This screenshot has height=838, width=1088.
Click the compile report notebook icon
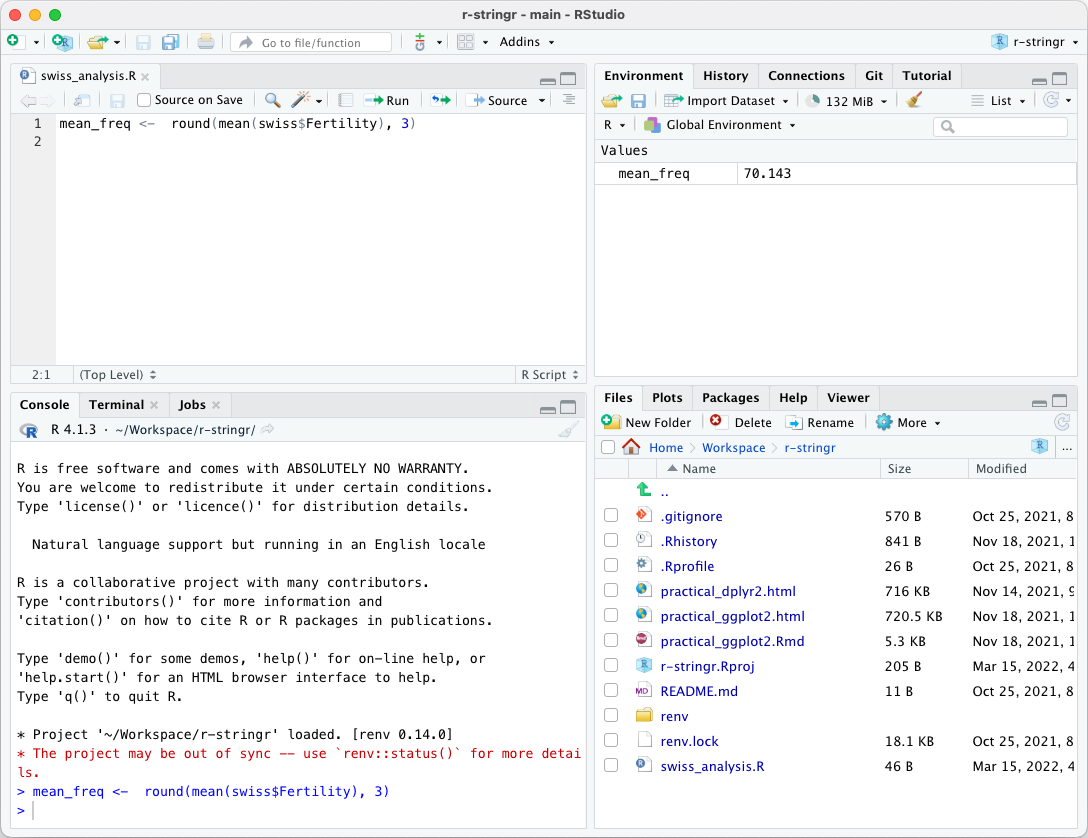pyautogui.click(x=345, y=100)
